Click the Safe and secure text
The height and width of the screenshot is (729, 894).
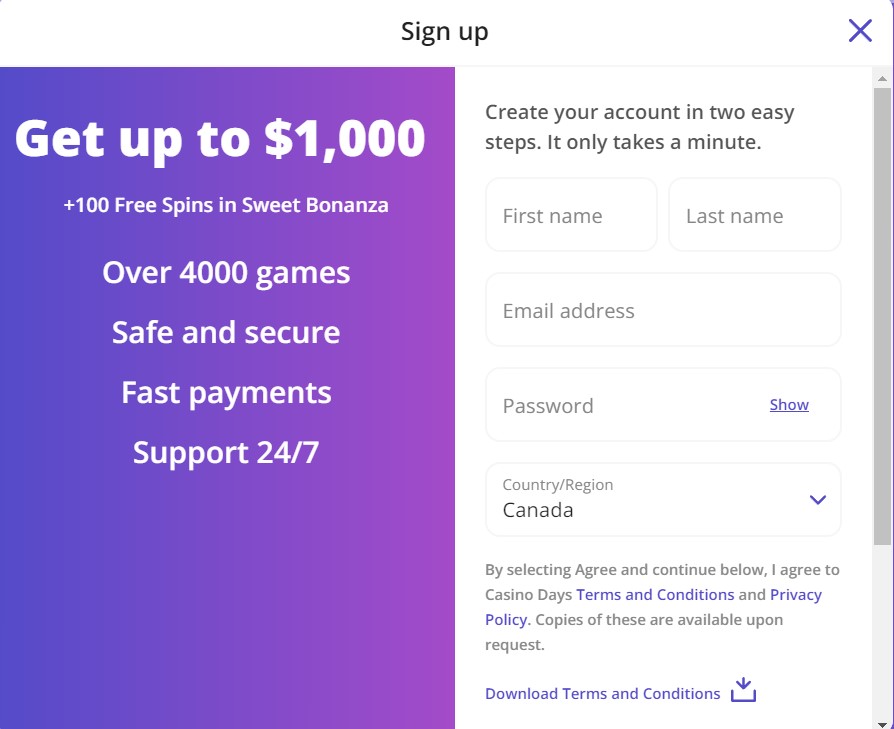tap(226, 332)
